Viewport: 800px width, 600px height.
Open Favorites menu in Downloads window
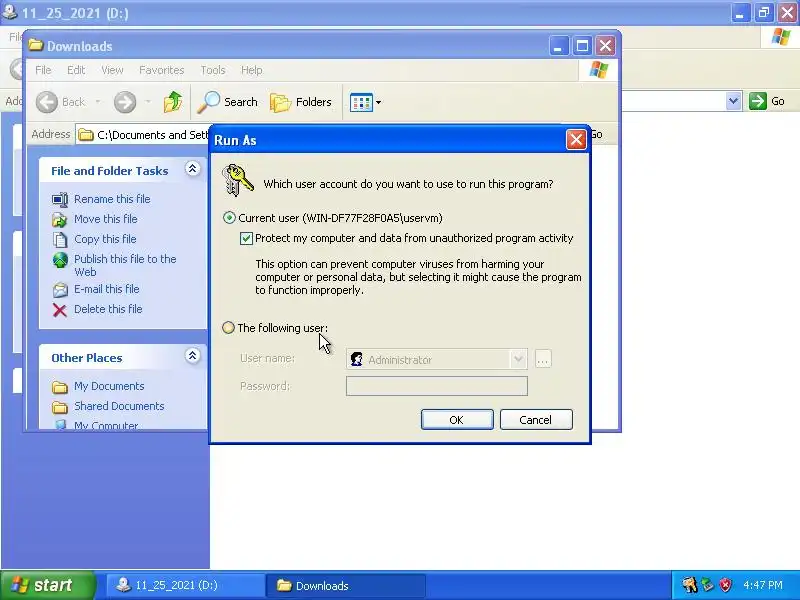pos(161,70)
